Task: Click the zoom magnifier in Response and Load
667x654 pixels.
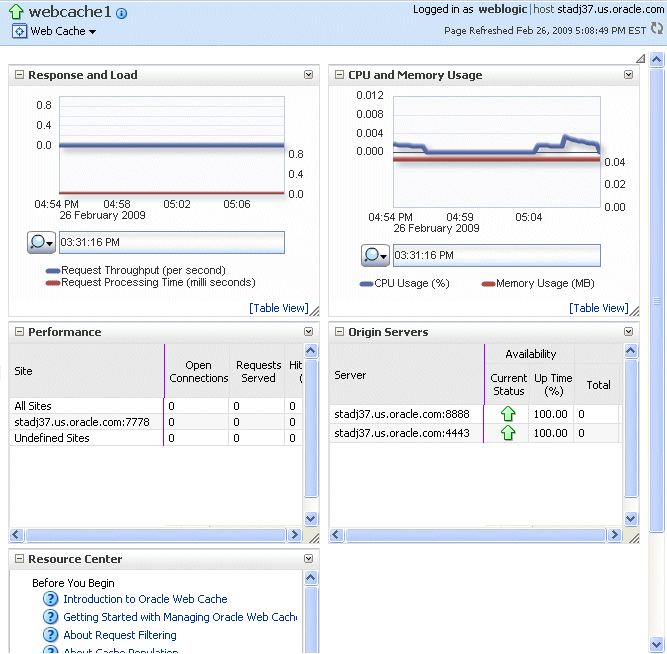Action: tap(41, 243)
